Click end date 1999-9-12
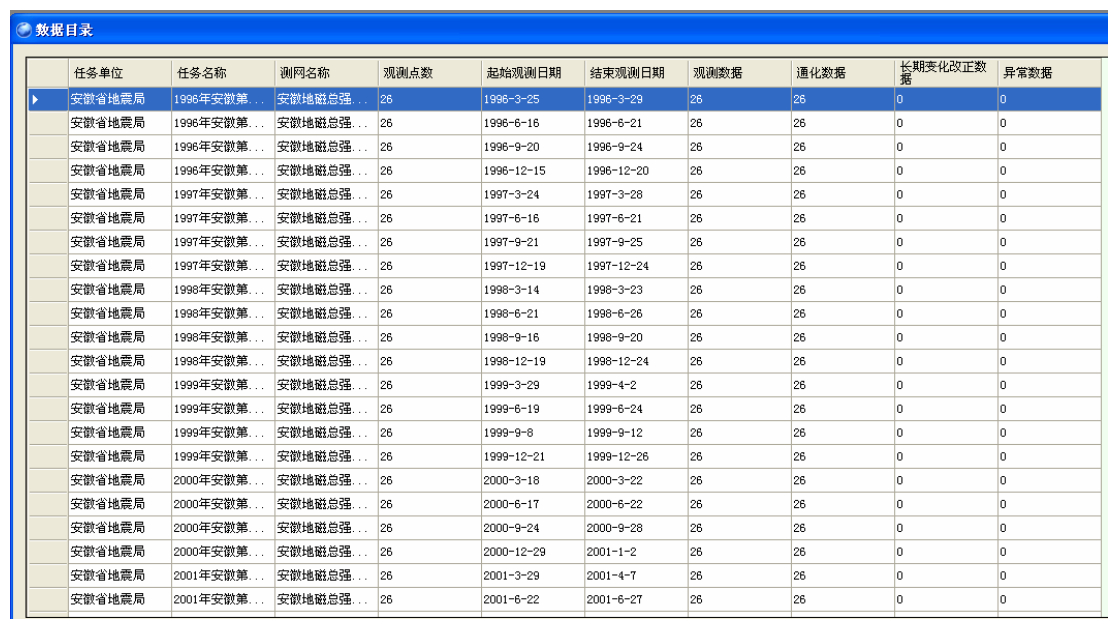1117x626 pixels. click(636, 433)
